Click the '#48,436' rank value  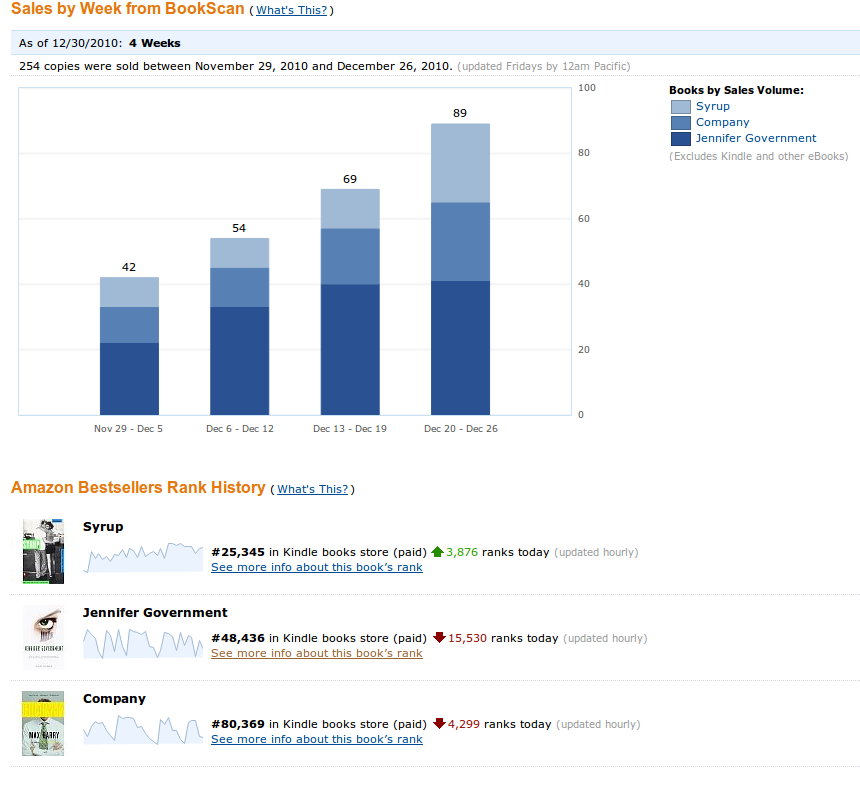(x=238, y=638)
